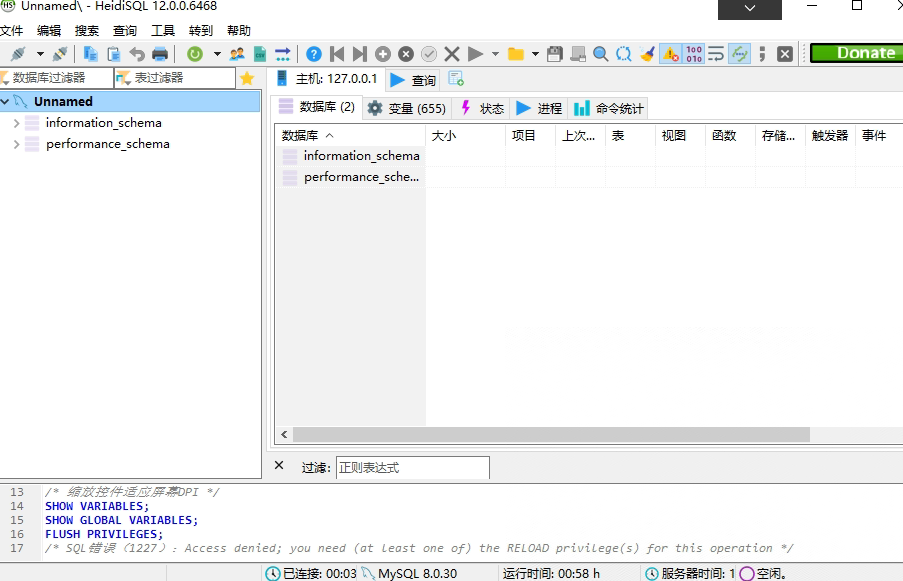Go to first row icon
Viewport: 903px width, 581px height.
(337, 54)
